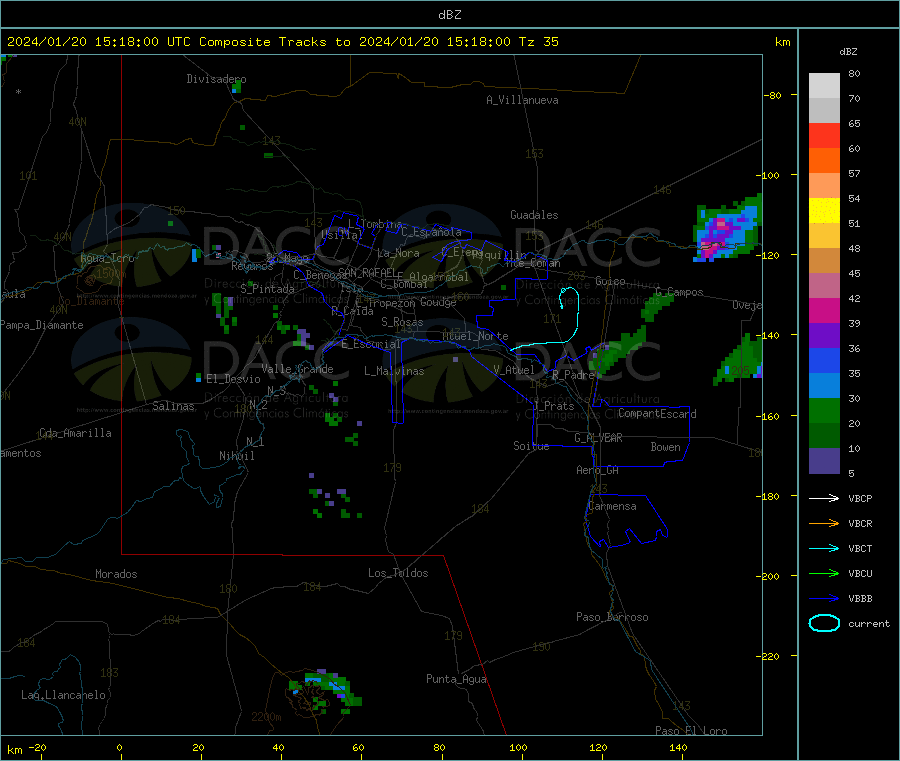Click the J_Prats map label
This screenshot has height=761, width=900.
[x=553, y=406]
